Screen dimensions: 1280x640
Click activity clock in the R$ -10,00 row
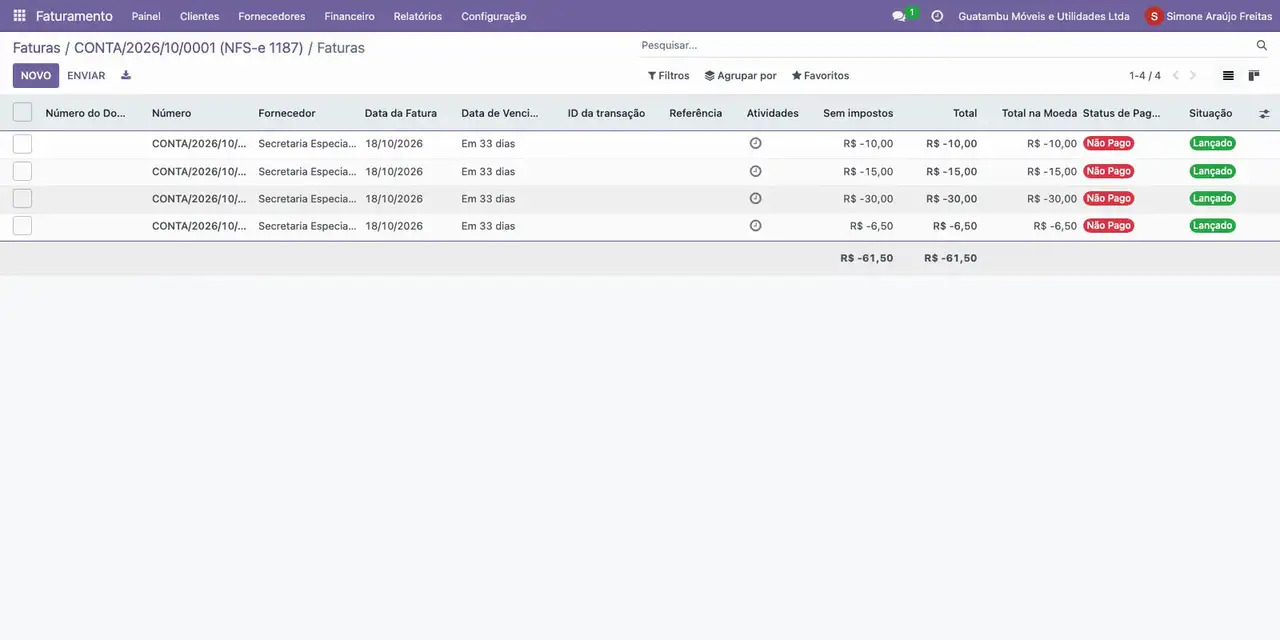pyautogui.click(x=756, y=143)
